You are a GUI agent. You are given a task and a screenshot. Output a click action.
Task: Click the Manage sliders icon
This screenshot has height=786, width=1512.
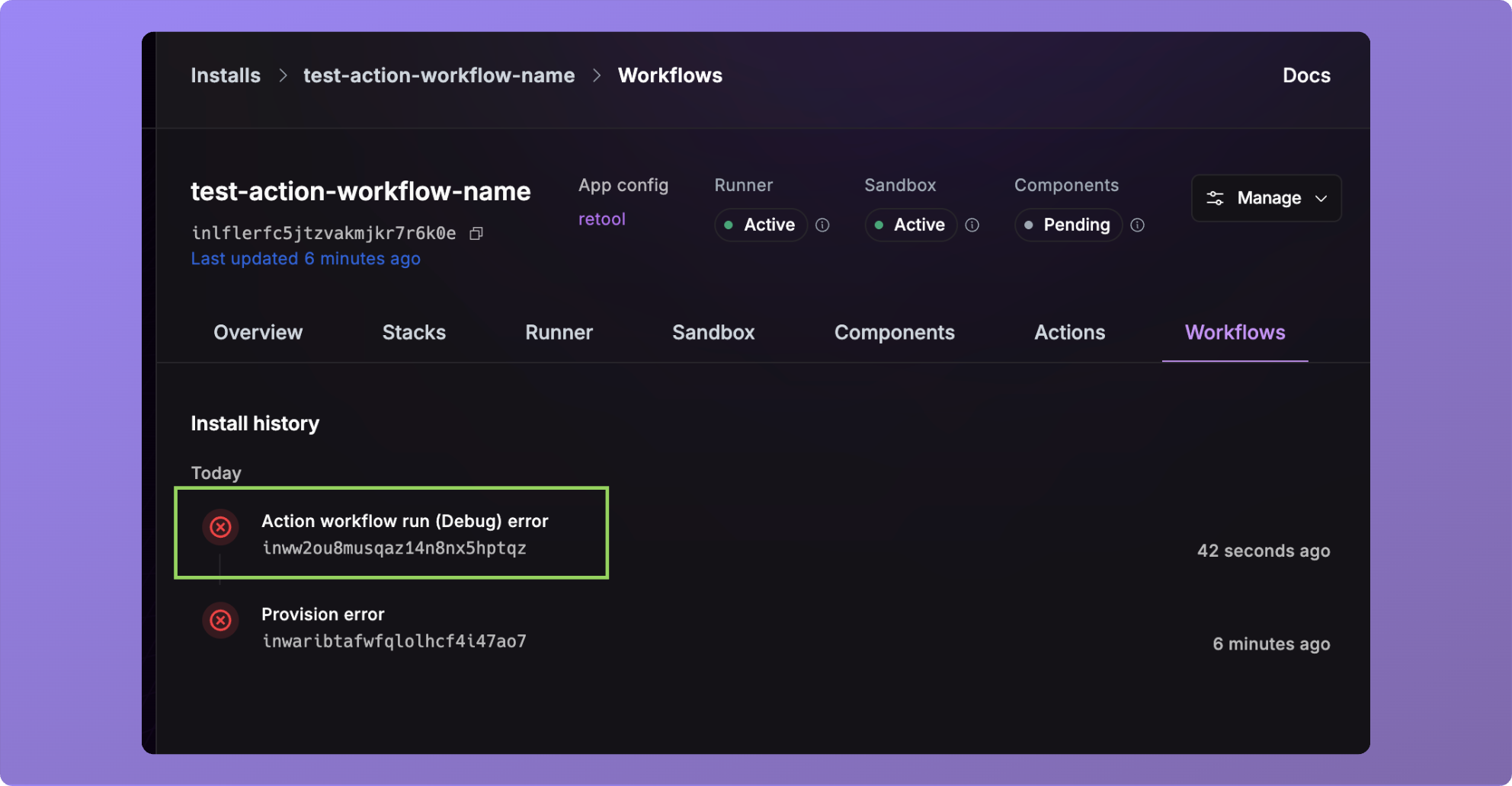(x=1216, y=198)
